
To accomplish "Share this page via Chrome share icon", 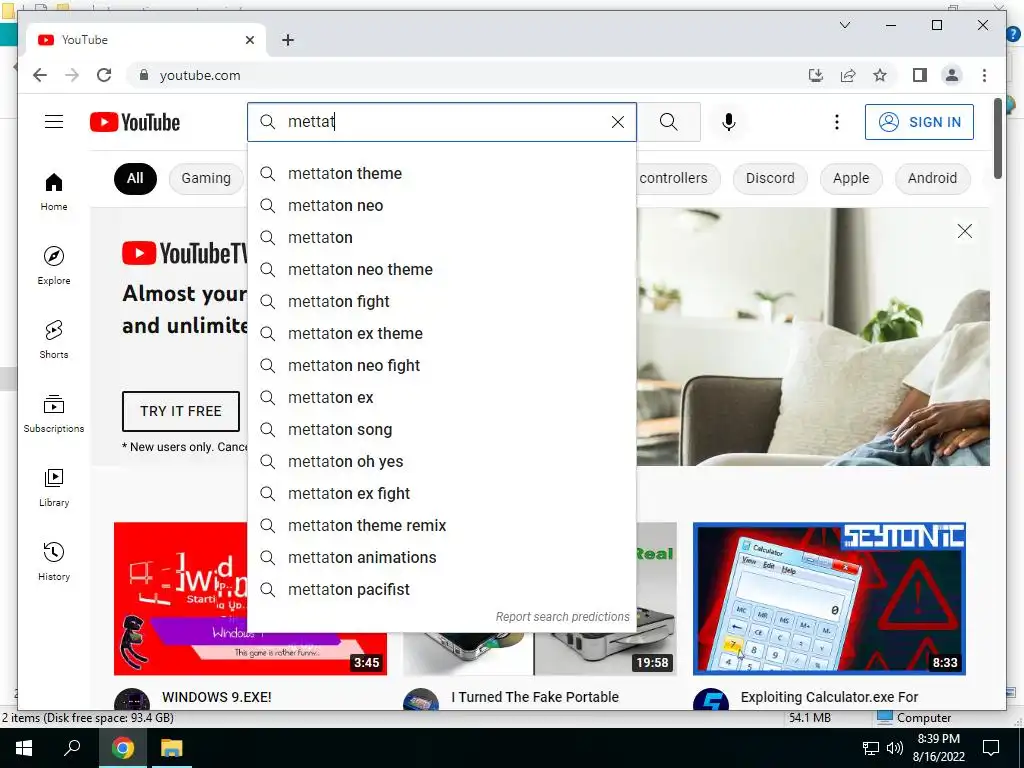I will [x=848, y=75].
